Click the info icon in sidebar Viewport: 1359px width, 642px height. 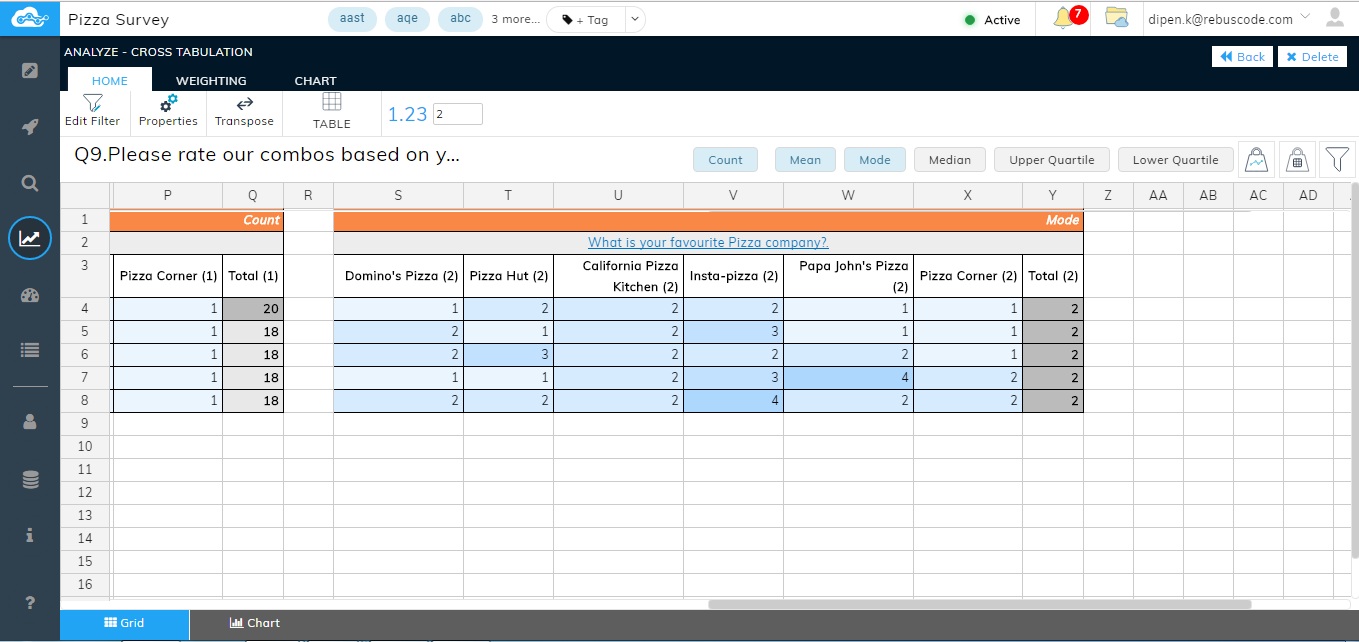30,535
